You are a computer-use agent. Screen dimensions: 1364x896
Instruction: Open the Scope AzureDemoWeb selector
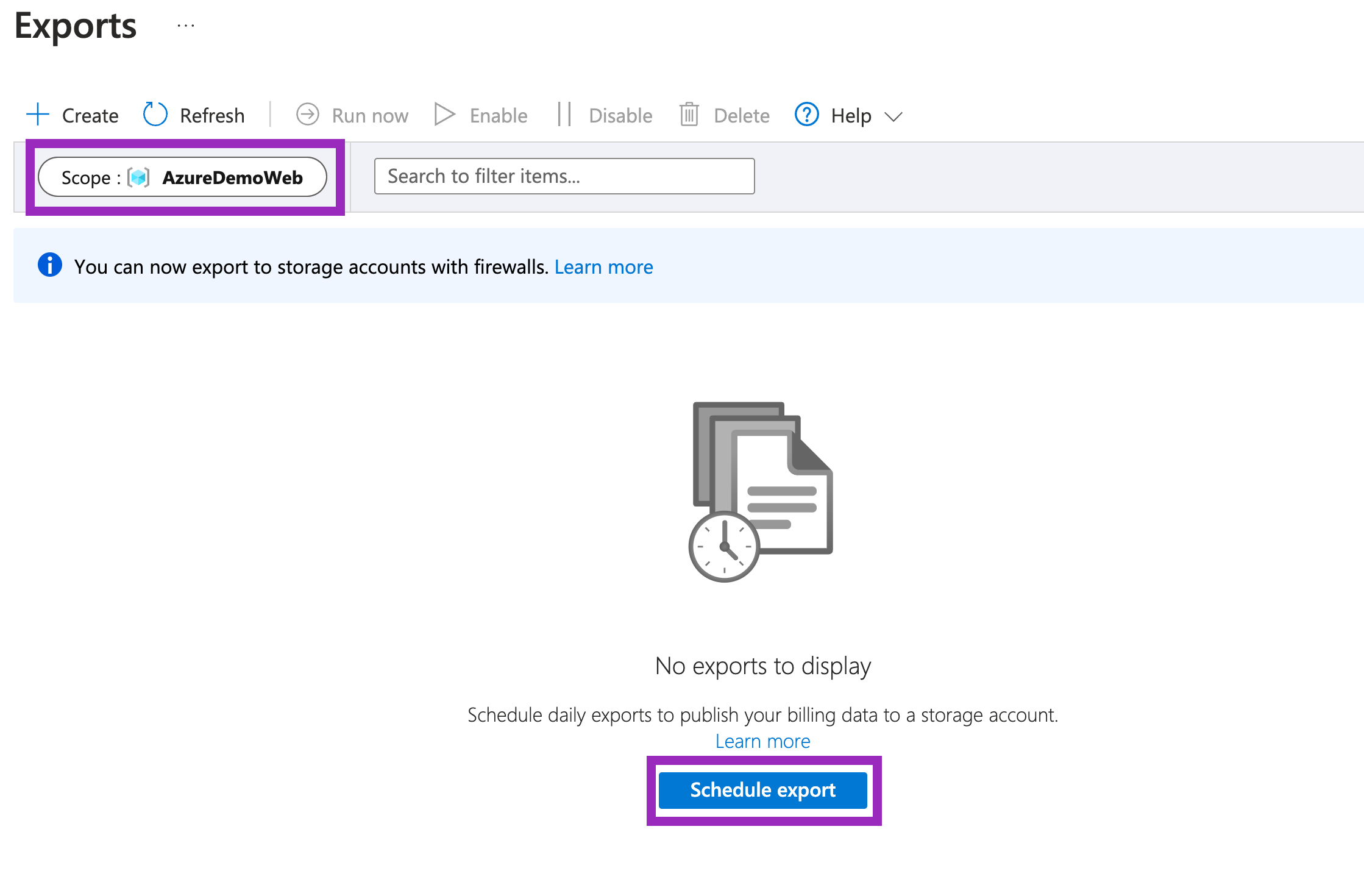click(182, 177)
